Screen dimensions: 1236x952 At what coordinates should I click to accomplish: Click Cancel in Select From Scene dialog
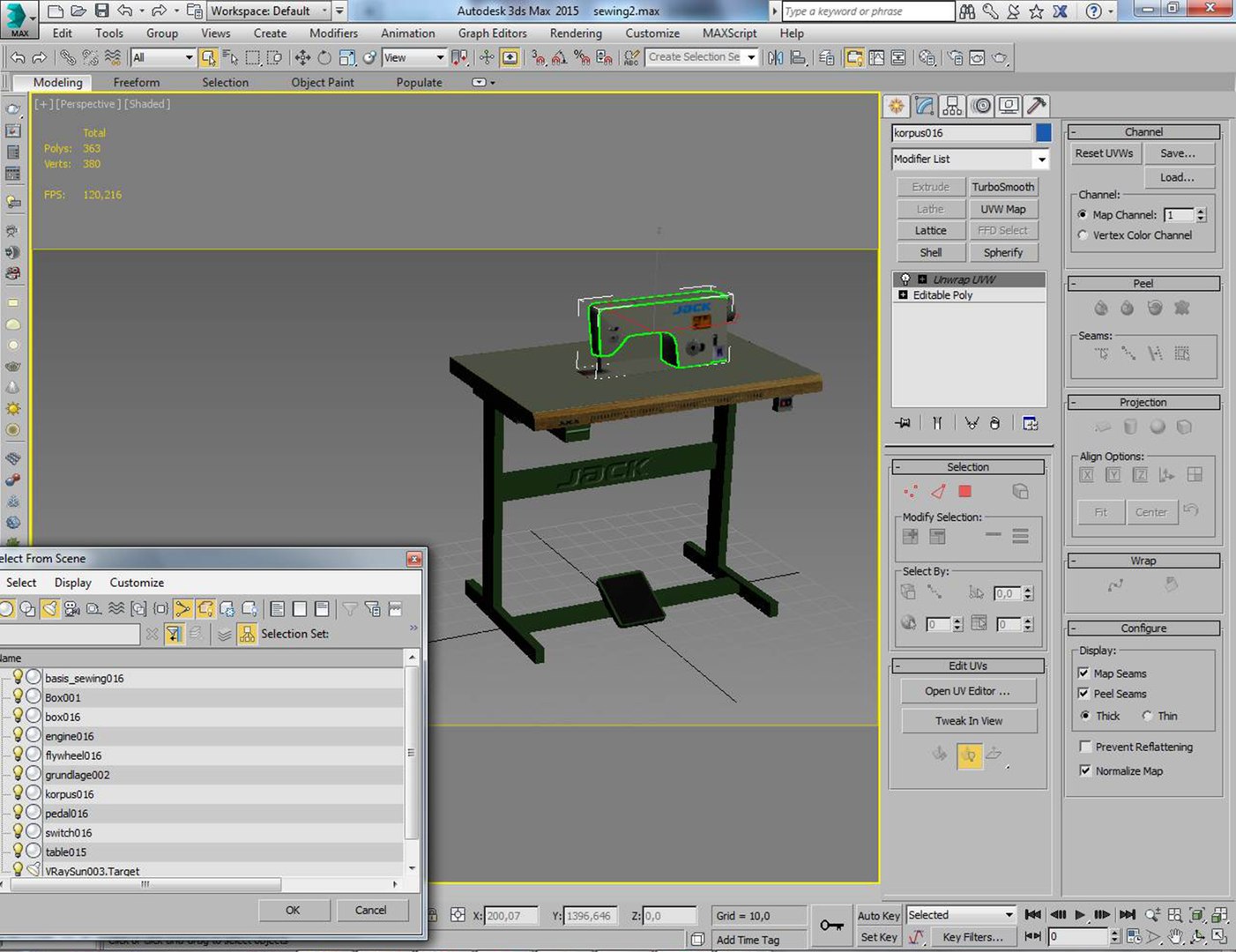370,911
